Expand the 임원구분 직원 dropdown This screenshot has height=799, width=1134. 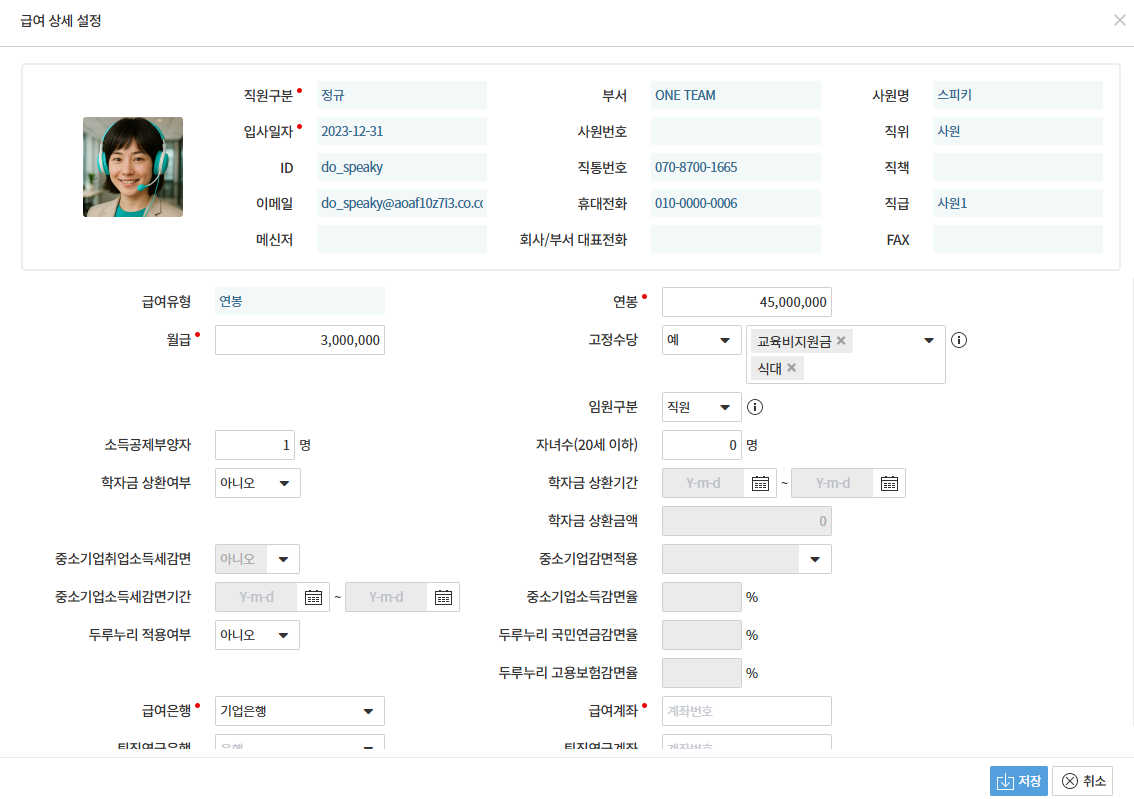[701, 407]
